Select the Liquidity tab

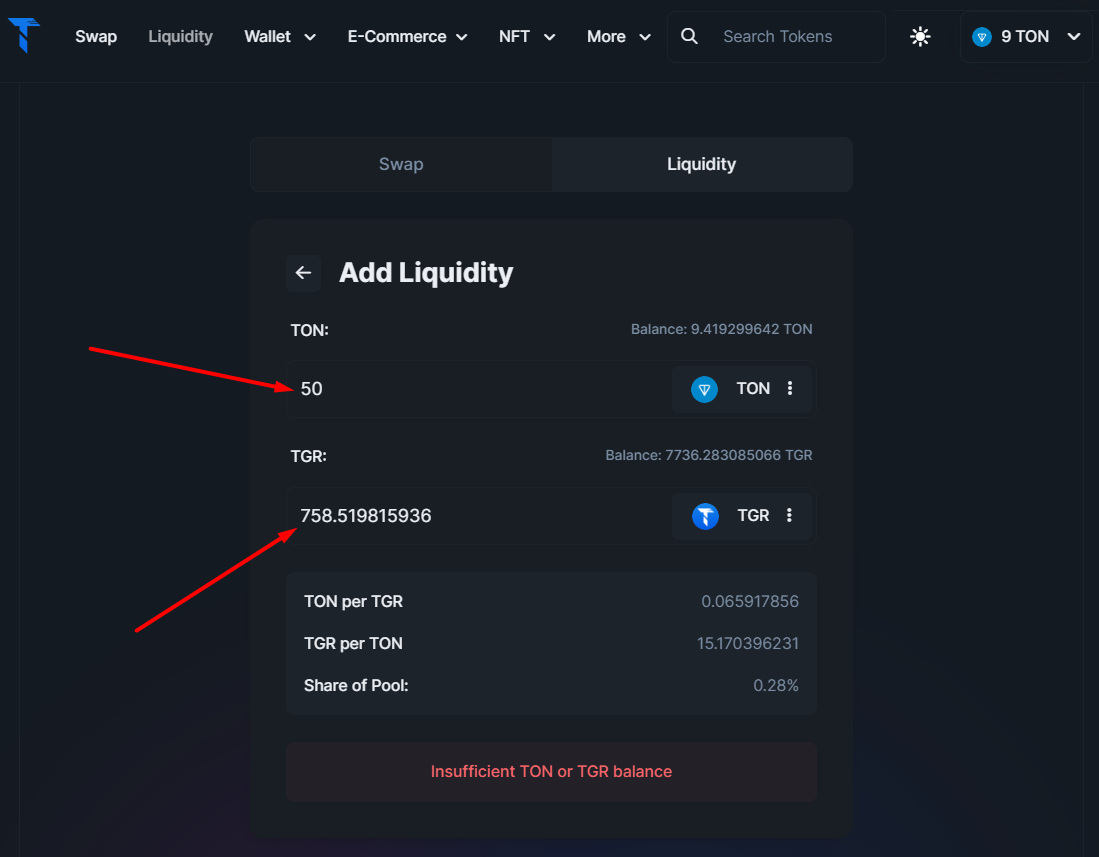tap(701, 164)
